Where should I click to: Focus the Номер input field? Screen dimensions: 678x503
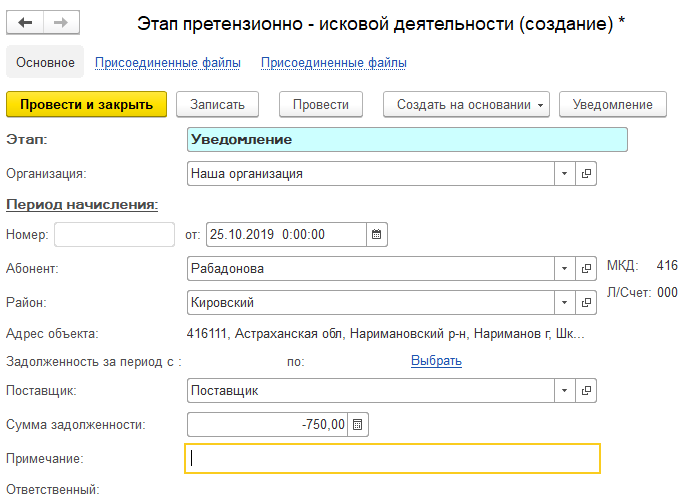click(115, 235)
